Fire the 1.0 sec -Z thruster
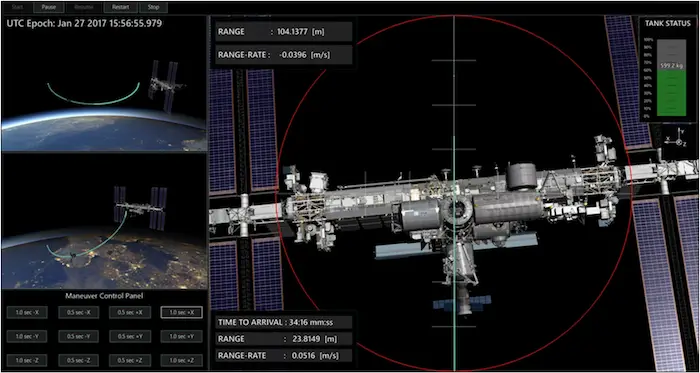The width and height of the screenshot is (700, 373). (27, 361)
